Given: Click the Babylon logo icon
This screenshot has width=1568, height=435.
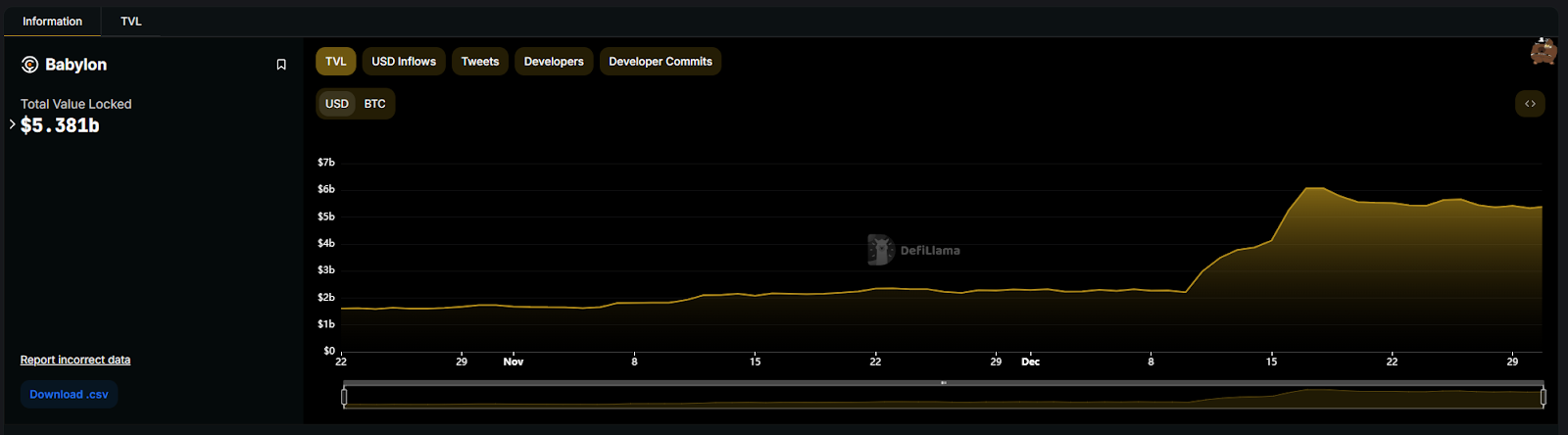Looking at the screenshot, I should point(29,65).
